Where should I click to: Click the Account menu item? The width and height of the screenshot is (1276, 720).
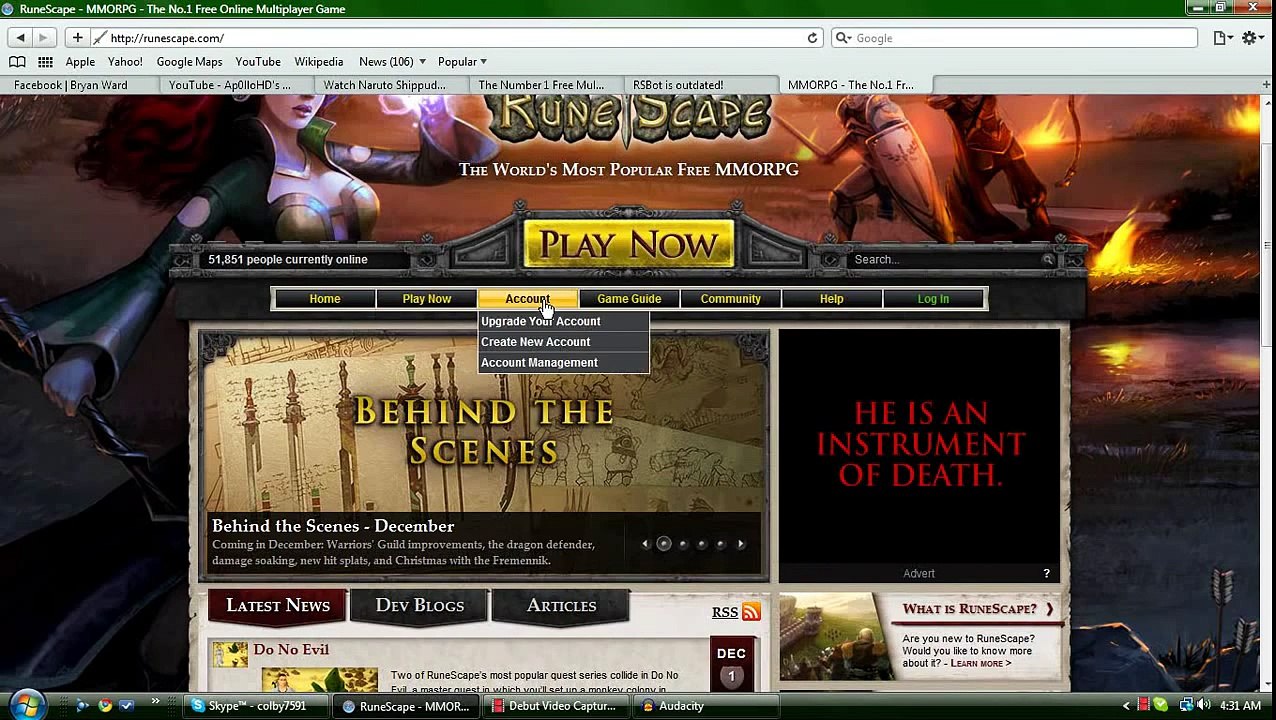[x=527, y=299]
